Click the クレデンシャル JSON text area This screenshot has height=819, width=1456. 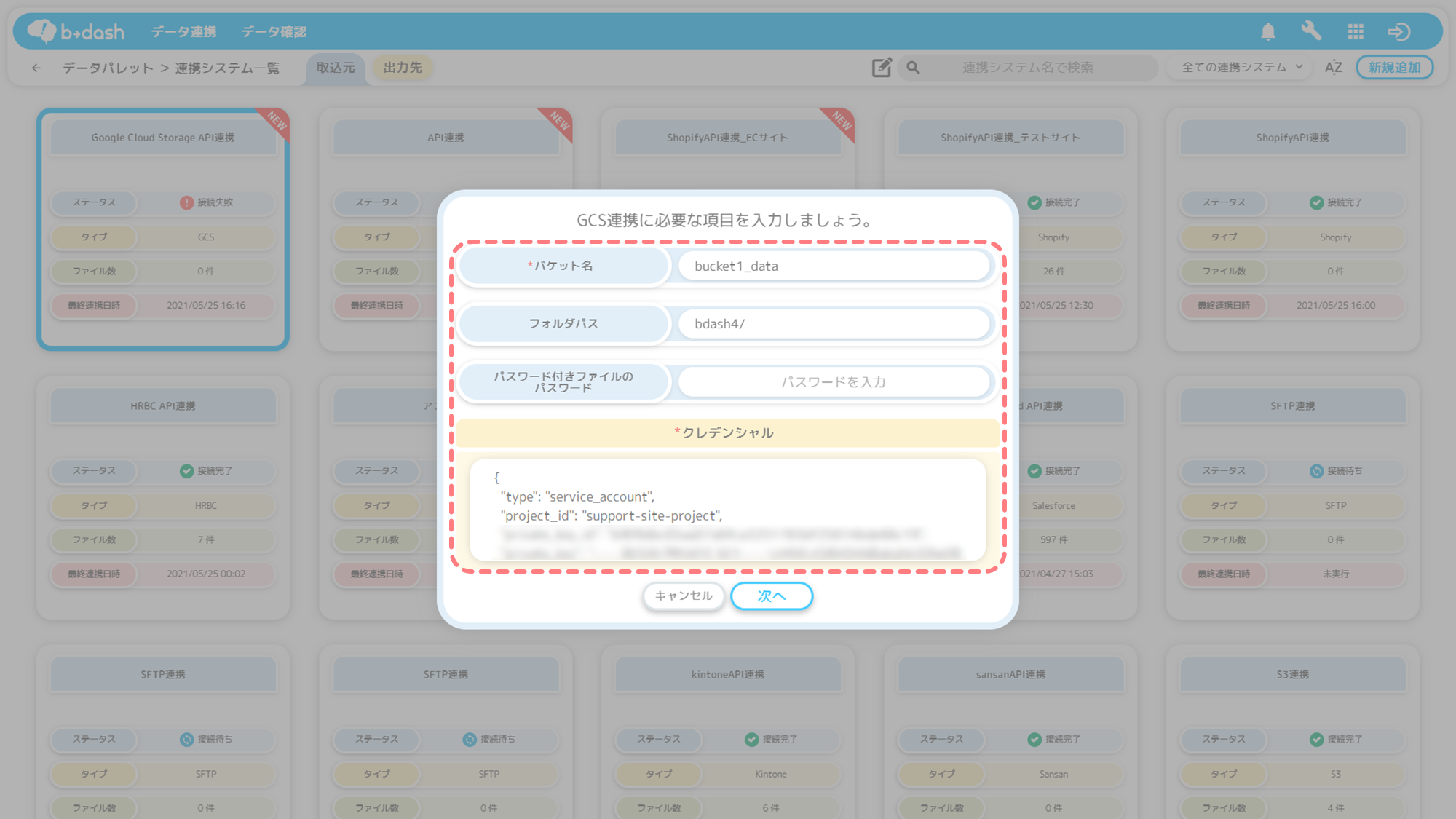pyautogui.click(x=728, y=510)
